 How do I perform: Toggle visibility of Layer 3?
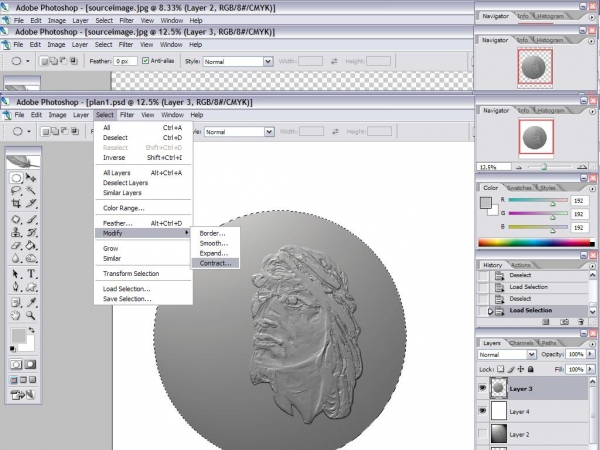(483, 388)
